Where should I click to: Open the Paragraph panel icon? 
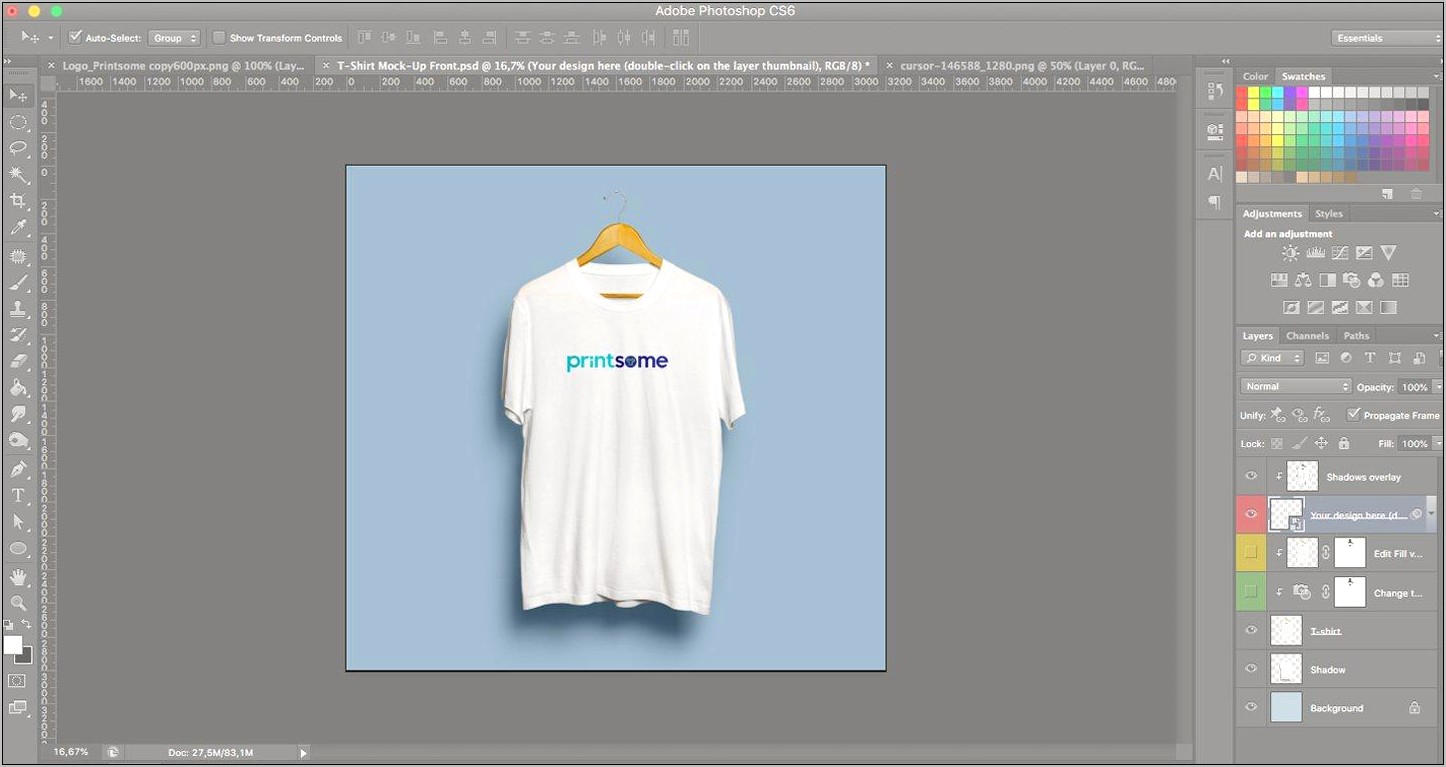pos(1215,202)
